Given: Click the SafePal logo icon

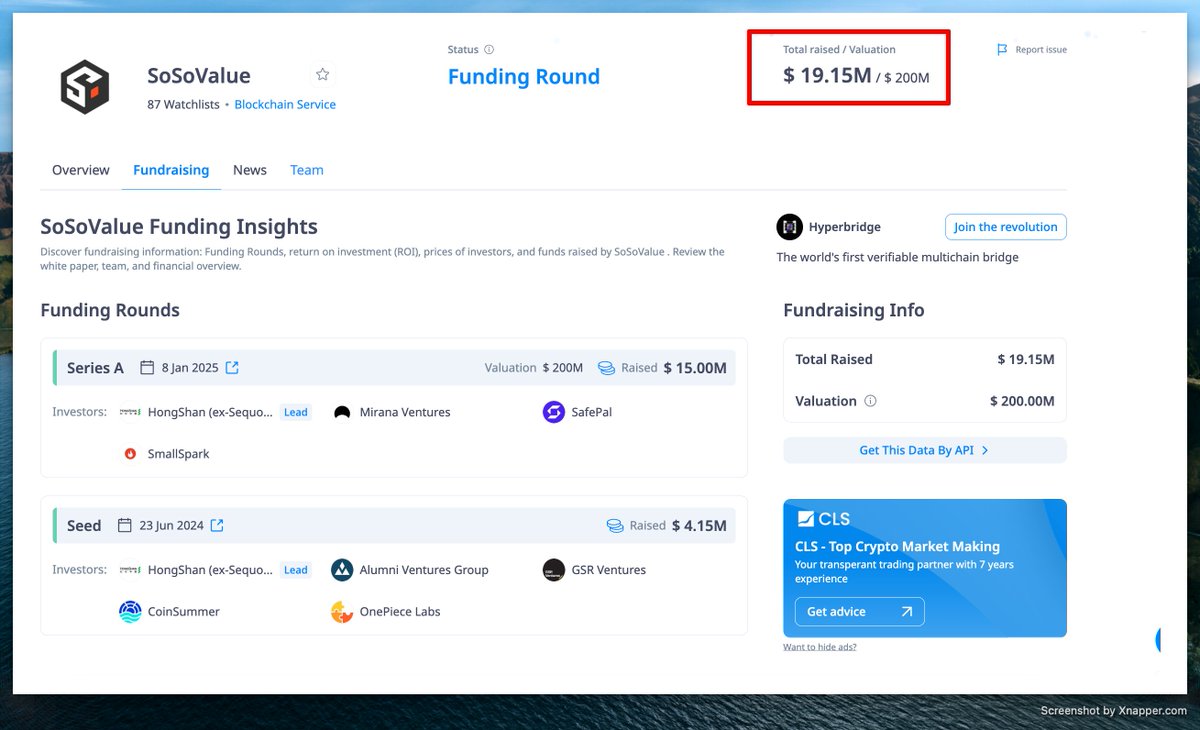Looking at the screenshot, I should pyautogui.click(x=554, y=412).
